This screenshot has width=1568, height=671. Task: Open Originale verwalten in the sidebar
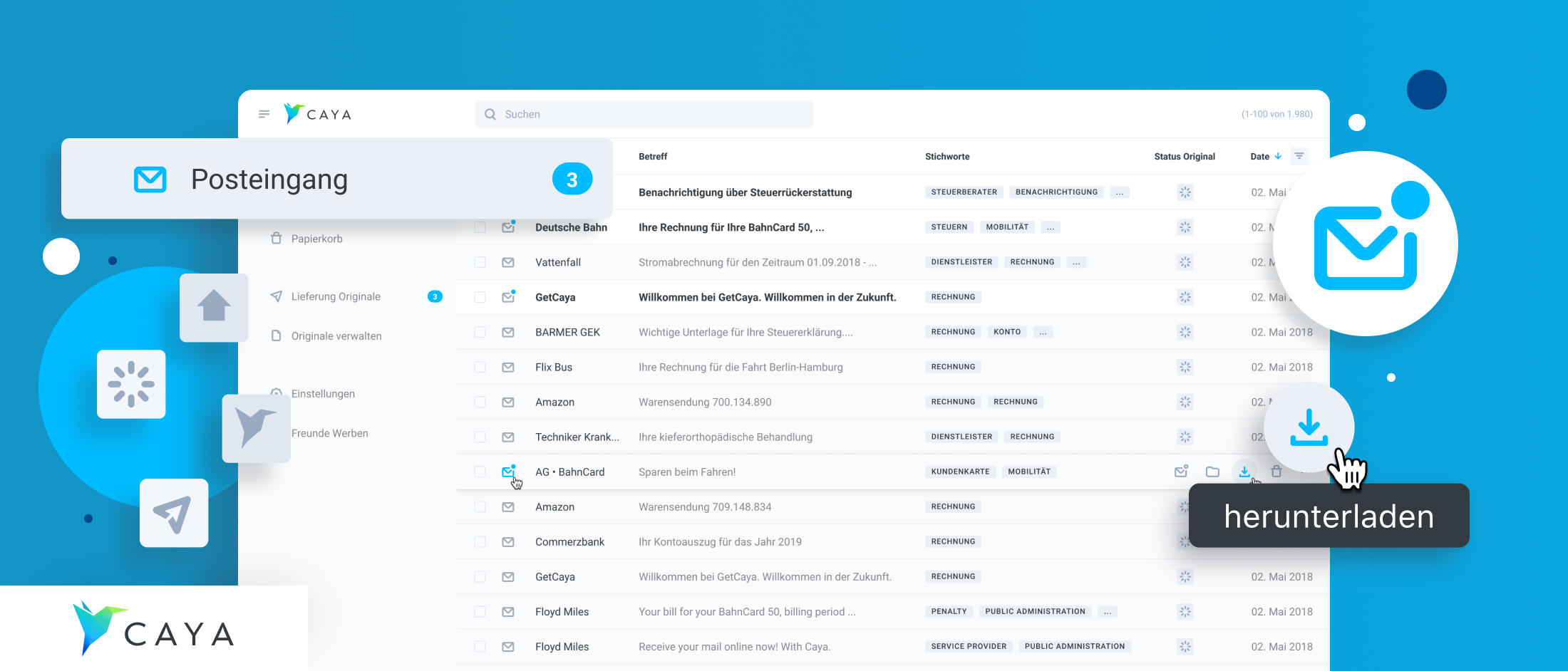click(336, 336)
